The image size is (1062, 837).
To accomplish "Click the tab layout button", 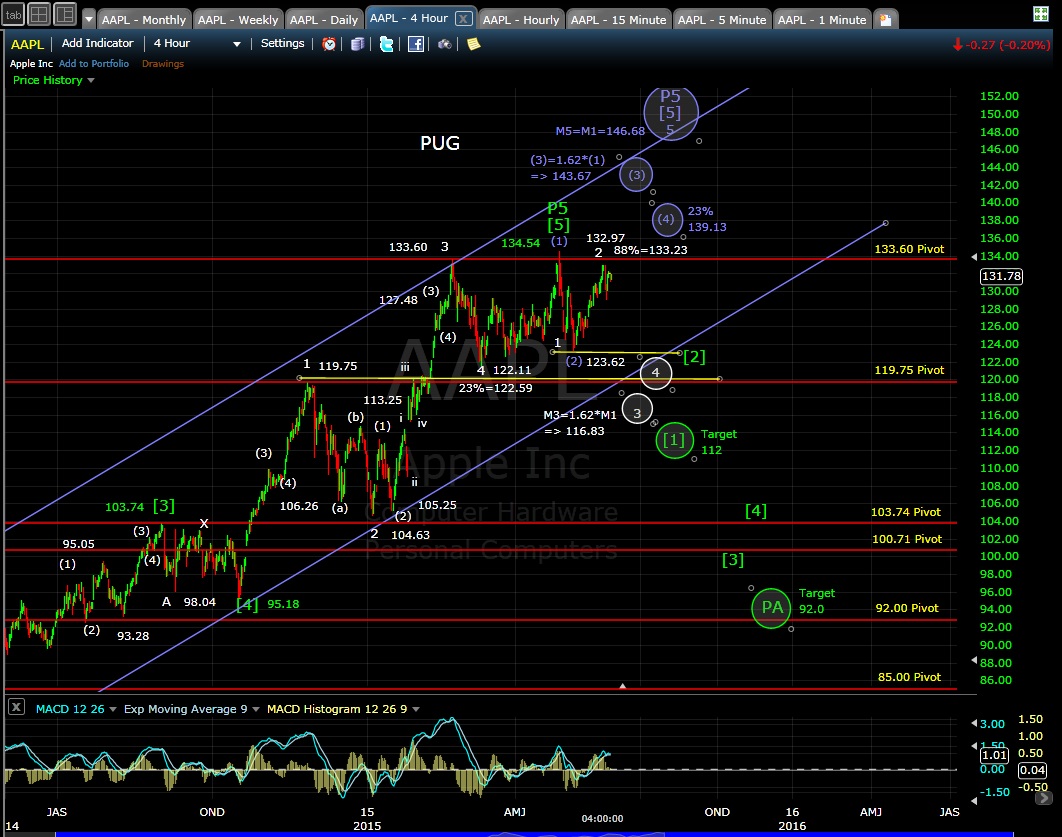I will pos(13,14).
